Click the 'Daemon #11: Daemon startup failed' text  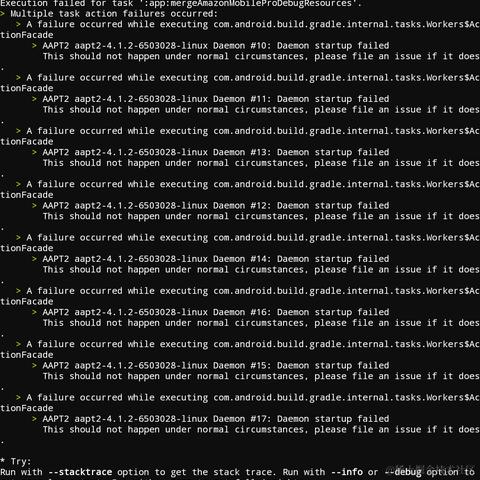[x=301, y=99]
